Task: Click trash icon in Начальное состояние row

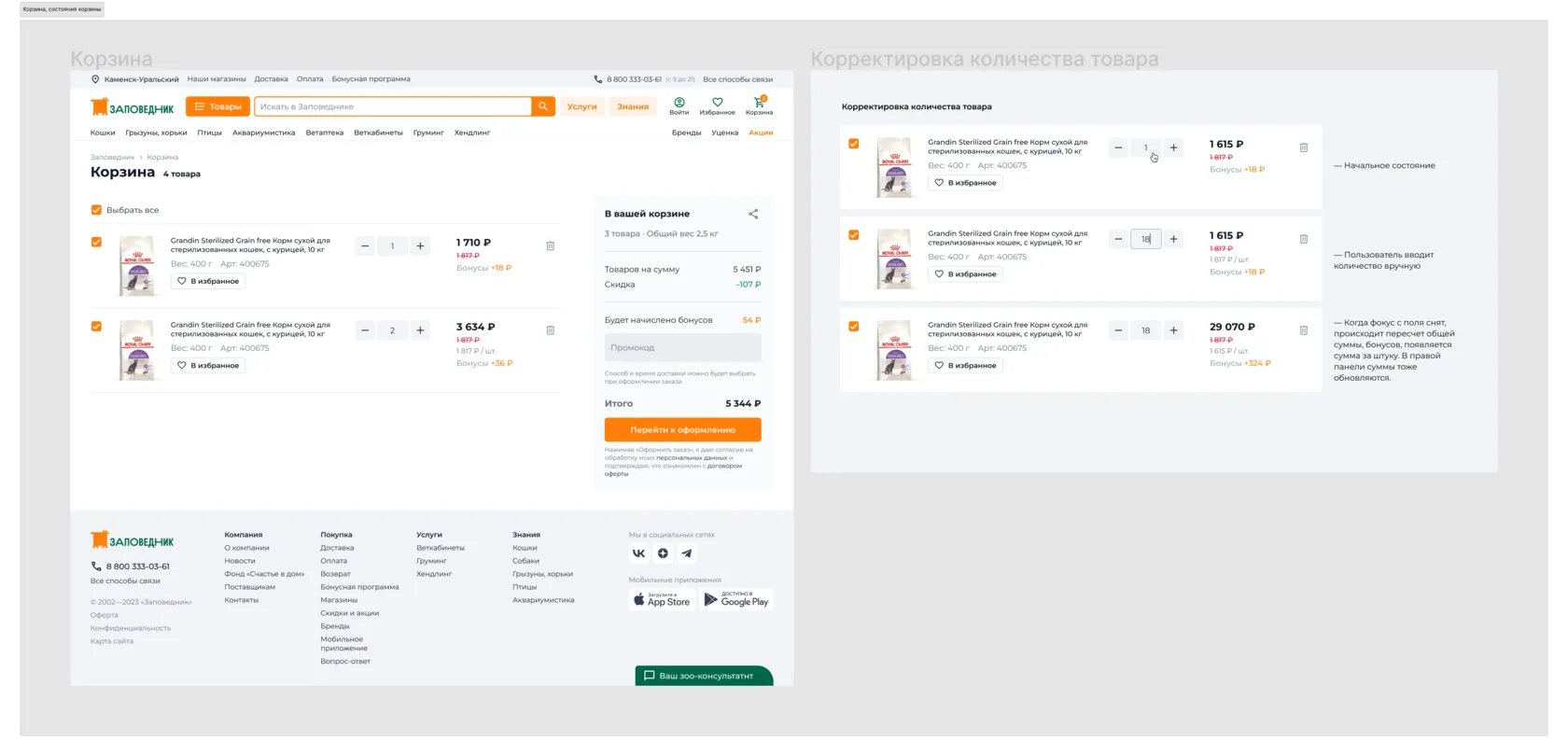Action: (1304, 147)
